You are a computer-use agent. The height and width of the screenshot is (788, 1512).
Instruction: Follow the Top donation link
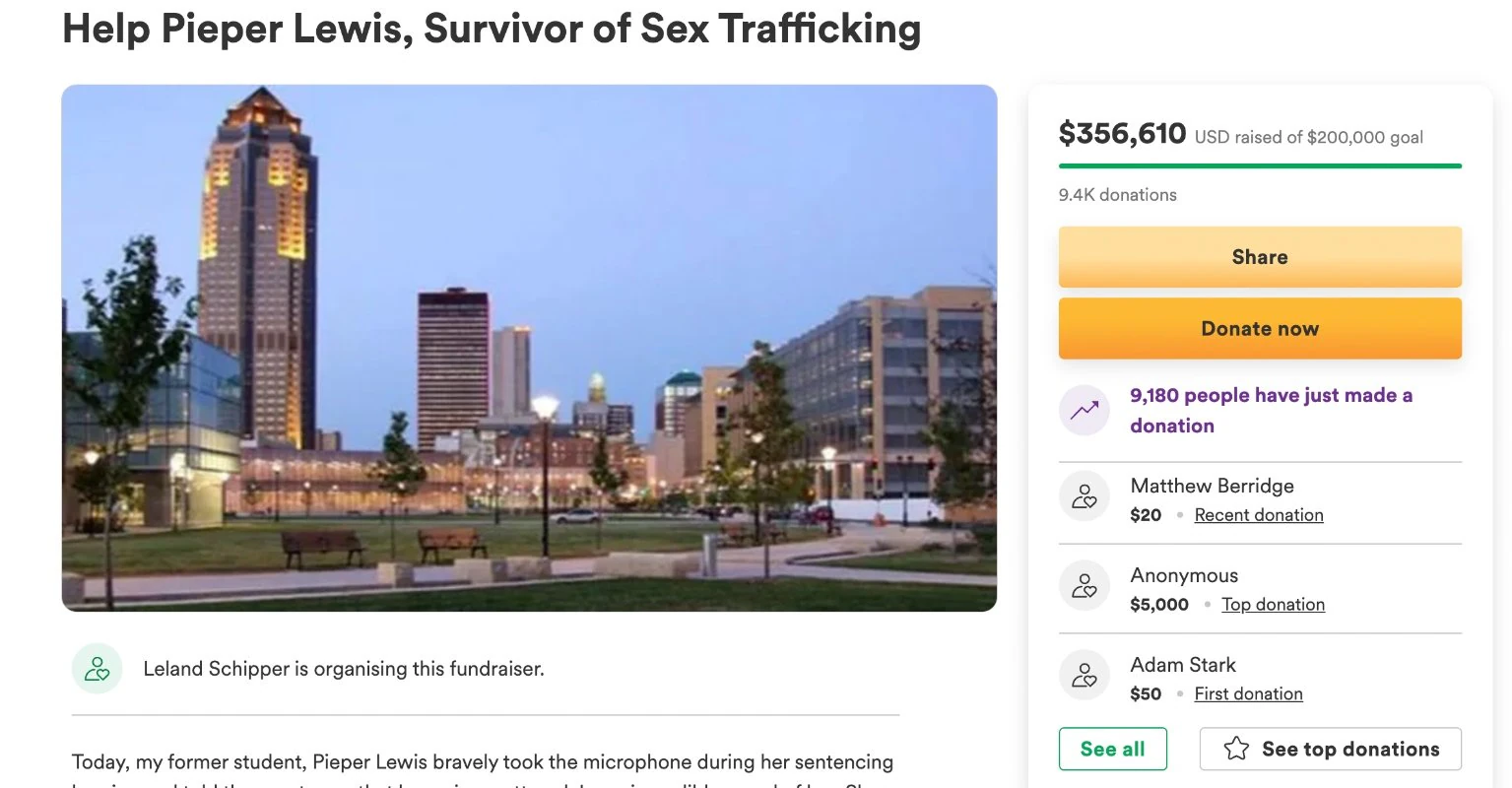point(1273,605)
